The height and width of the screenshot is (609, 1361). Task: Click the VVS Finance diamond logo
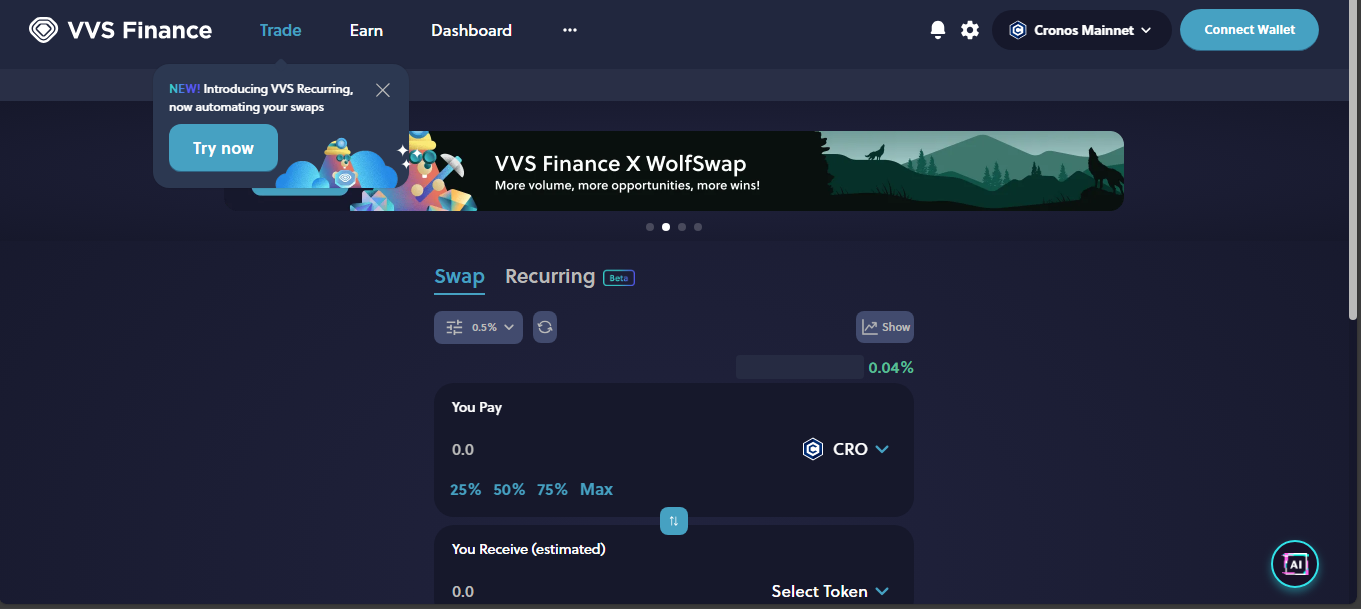point(44,30)
